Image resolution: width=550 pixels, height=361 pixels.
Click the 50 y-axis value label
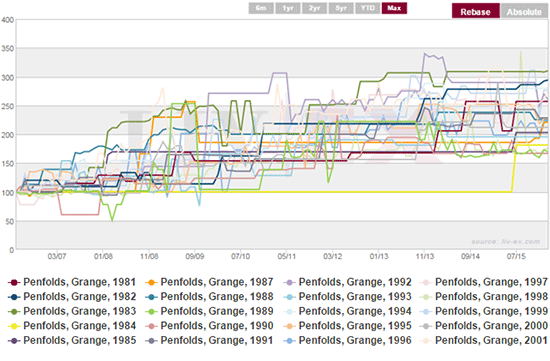pos(9,222)
